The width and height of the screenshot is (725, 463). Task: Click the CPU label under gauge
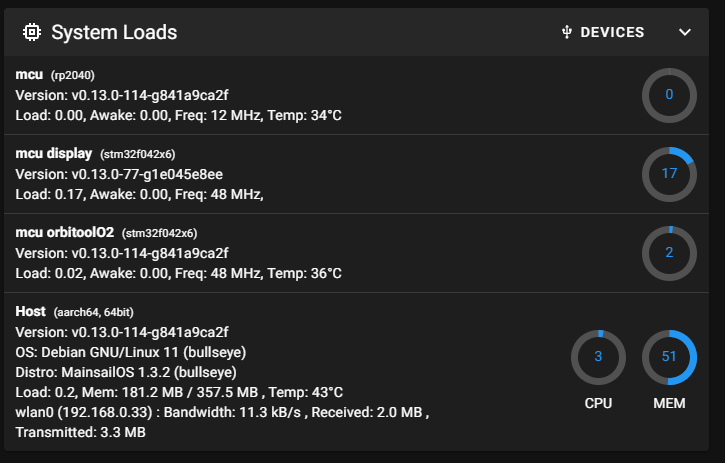coord(598,403)
